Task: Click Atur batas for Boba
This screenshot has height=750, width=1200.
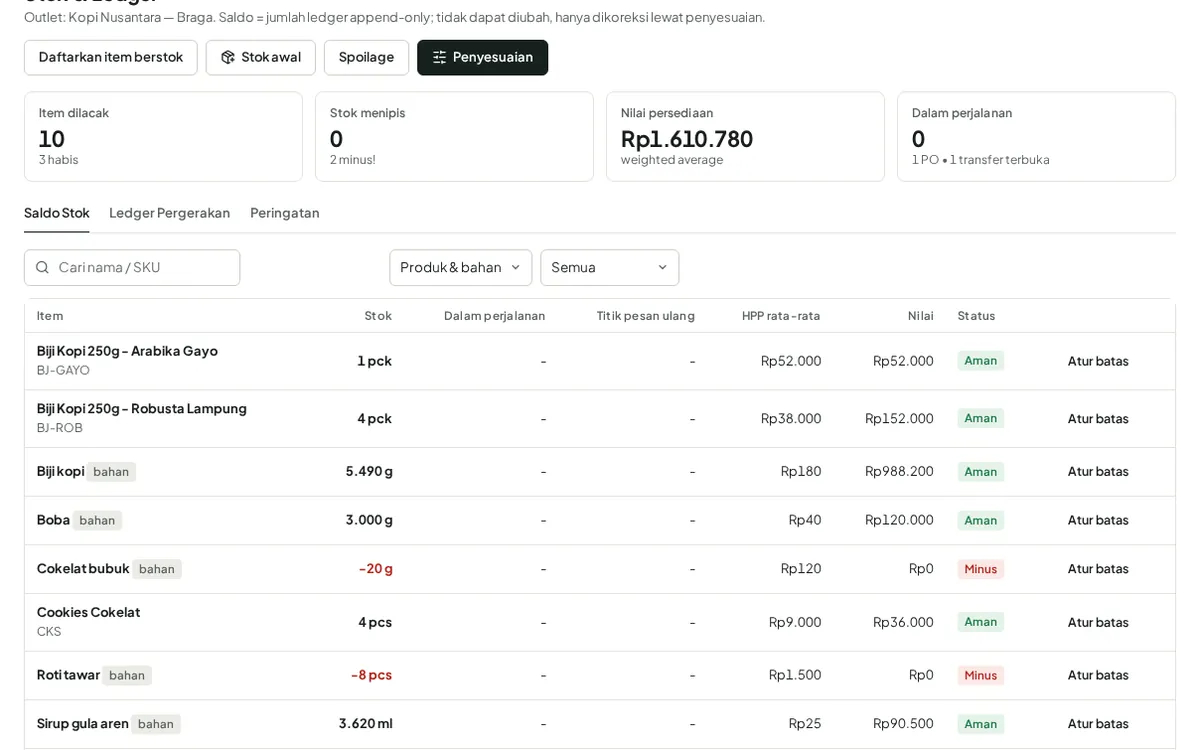Action: coord(1098,520)
